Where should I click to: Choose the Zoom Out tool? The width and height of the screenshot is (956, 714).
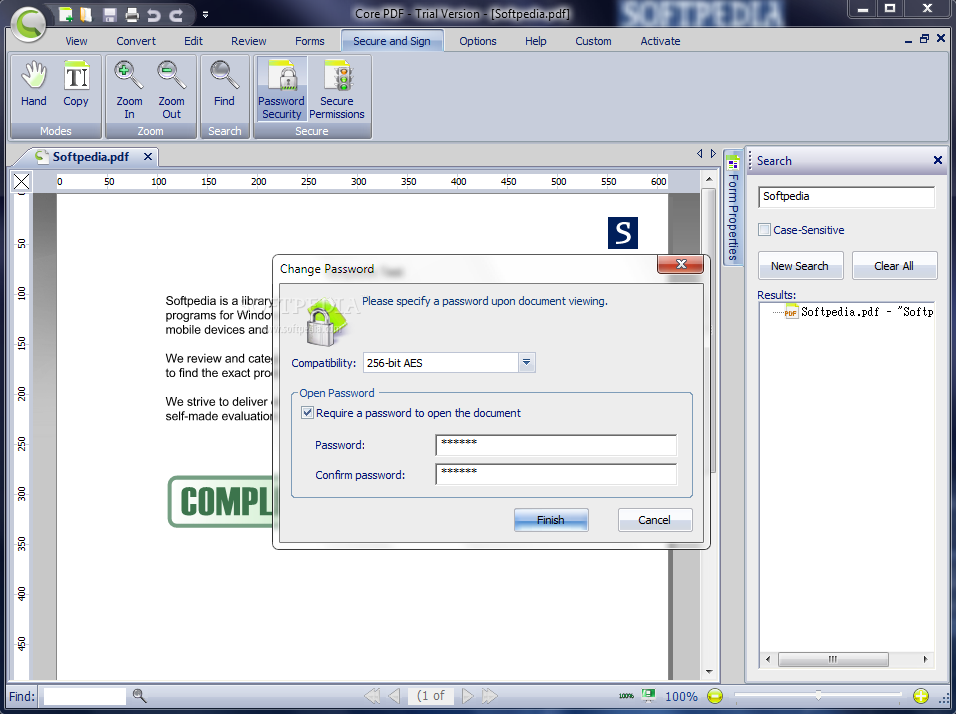[x=171, y=90]
